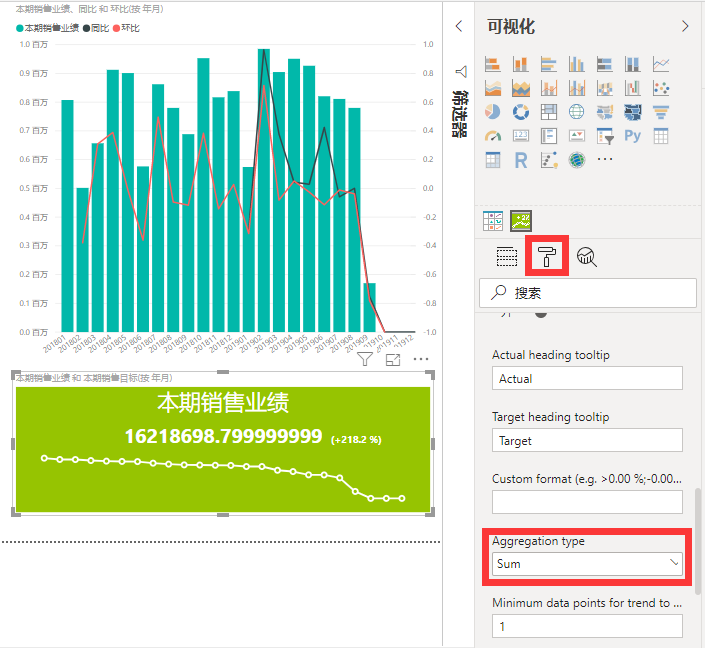Select the waterfall chart visual
Viewport: 705px width, 648px height.
633,88
